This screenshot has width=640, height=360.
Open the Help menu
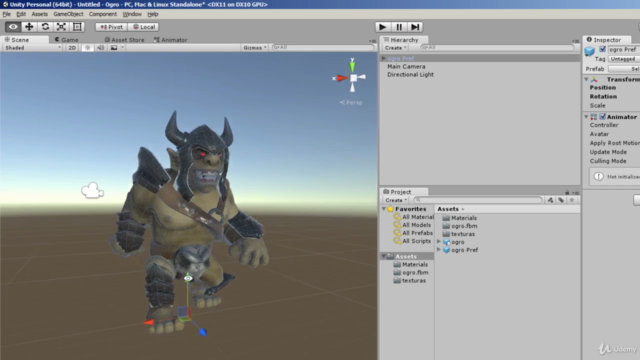click(x=153, y=14)
